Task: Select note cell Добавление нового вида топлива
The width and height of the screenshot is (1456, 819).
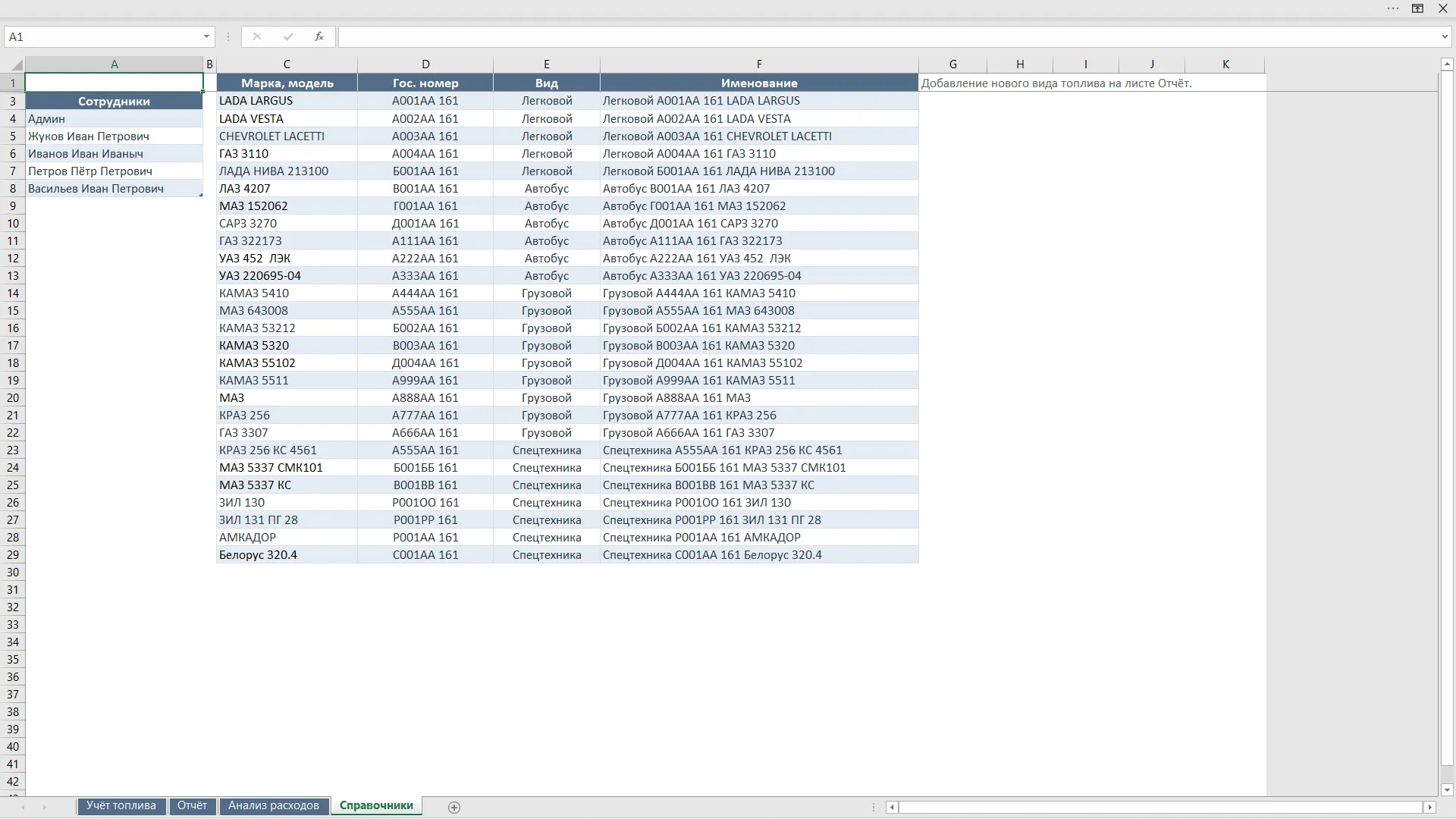Action: tap(1056, 83)
